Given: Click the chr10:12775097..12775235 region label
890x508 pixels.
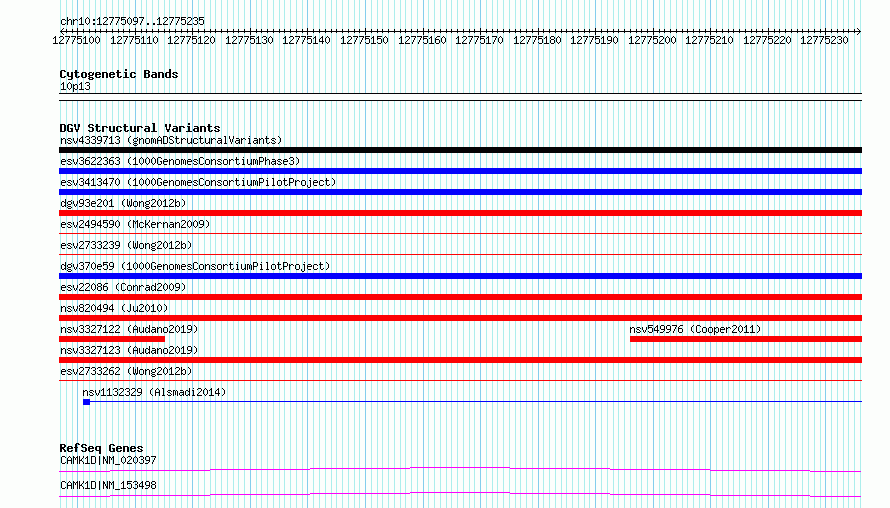Looking at the screenshot, I should click(132, 21).
